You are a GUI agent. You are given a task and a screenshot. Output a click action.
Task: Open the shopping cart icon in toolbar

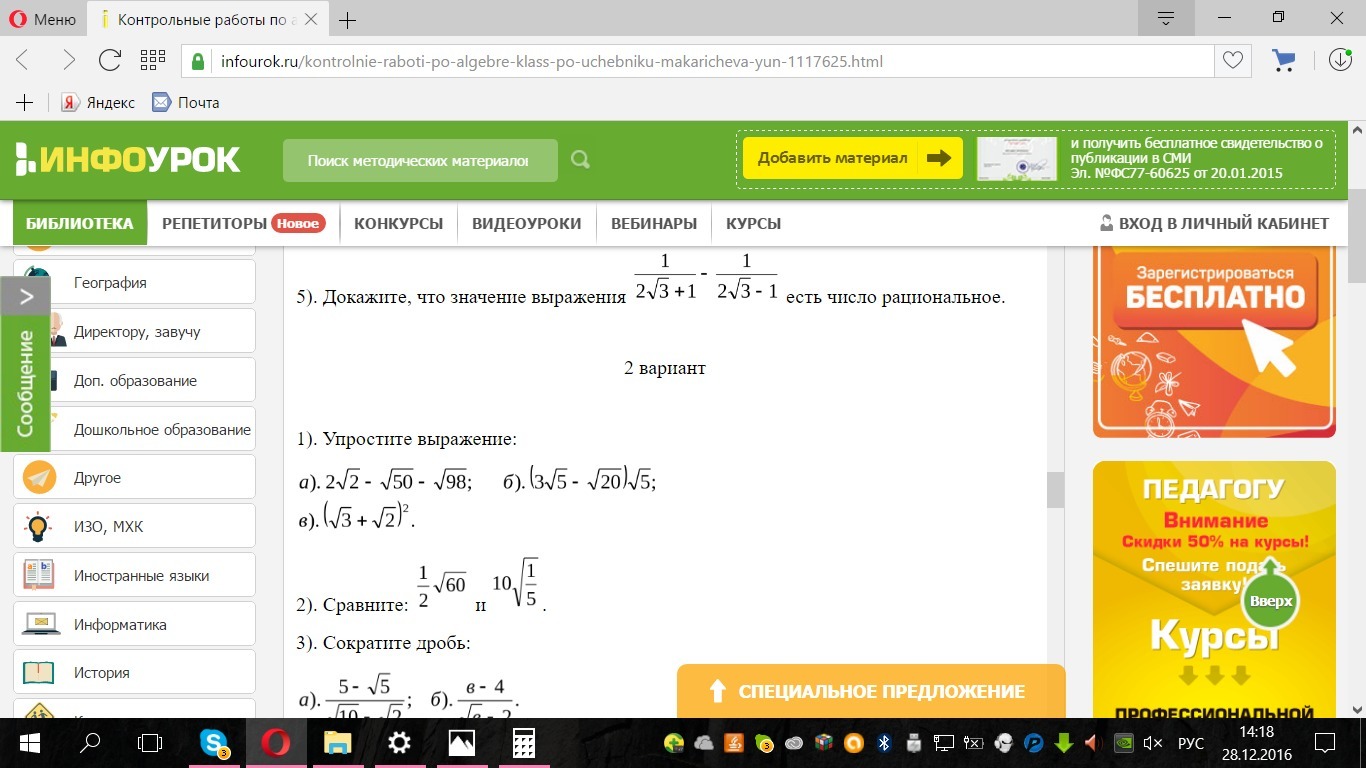pyautogui.click(x=1283, y=61)
